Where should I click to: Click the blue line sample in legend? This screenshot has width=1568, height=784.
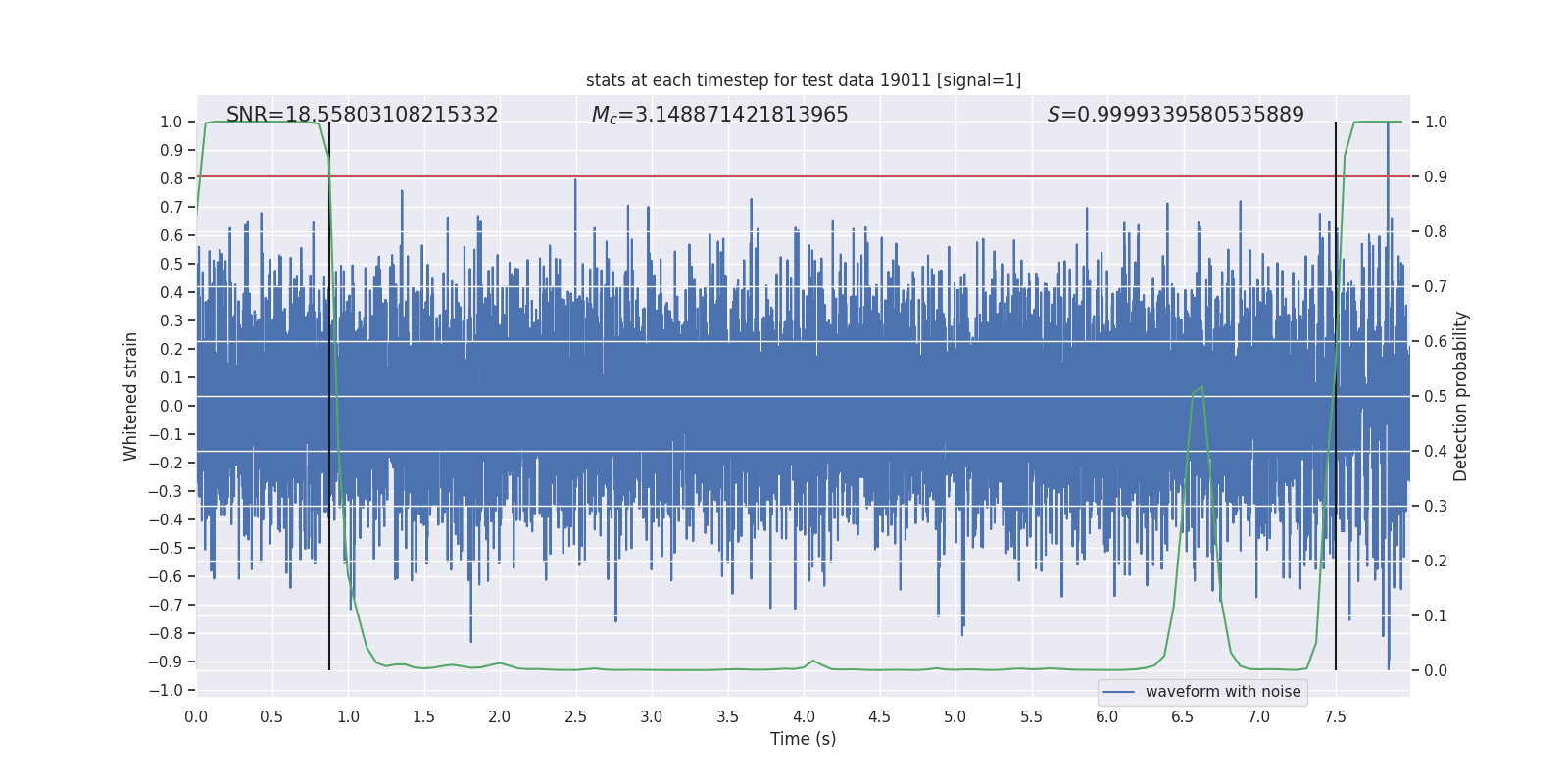[x=1118, y=692]
